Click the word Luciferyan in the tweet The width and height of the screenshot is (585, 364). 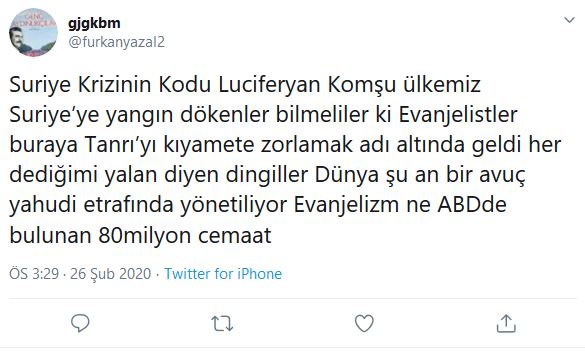tap(269, 85)
